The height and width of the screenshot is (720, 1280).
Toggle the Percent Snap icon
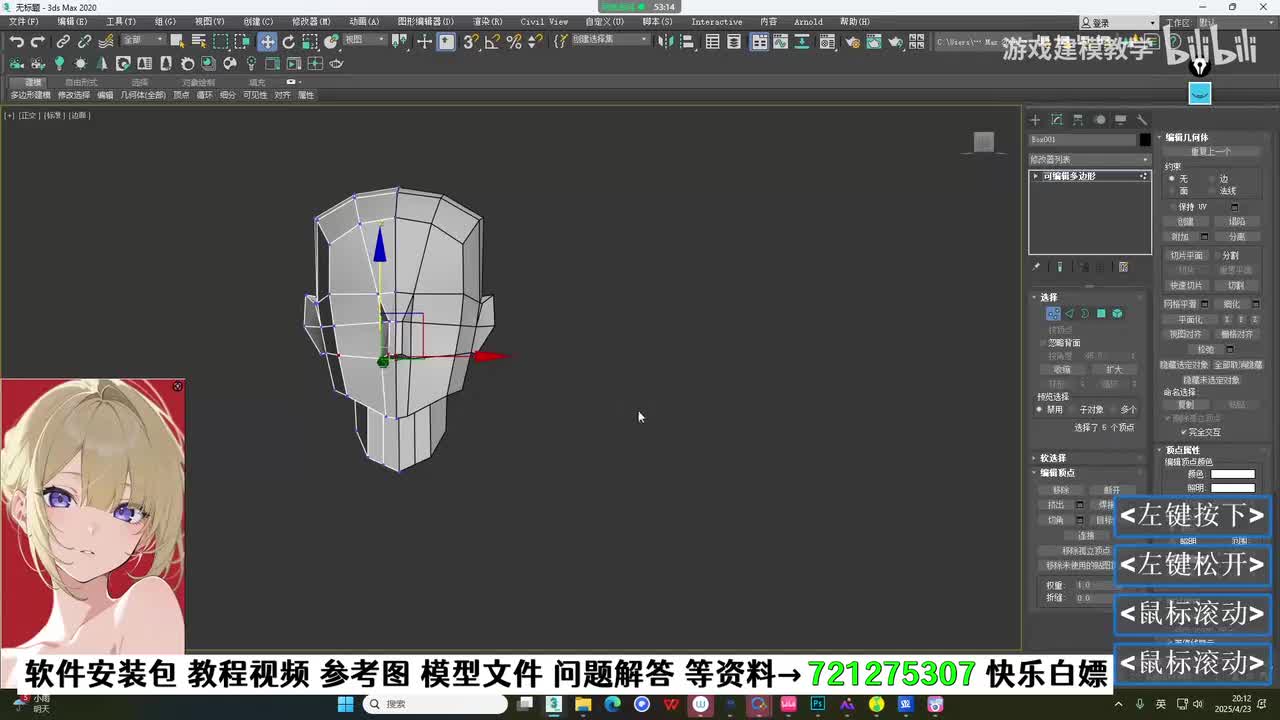514,41
